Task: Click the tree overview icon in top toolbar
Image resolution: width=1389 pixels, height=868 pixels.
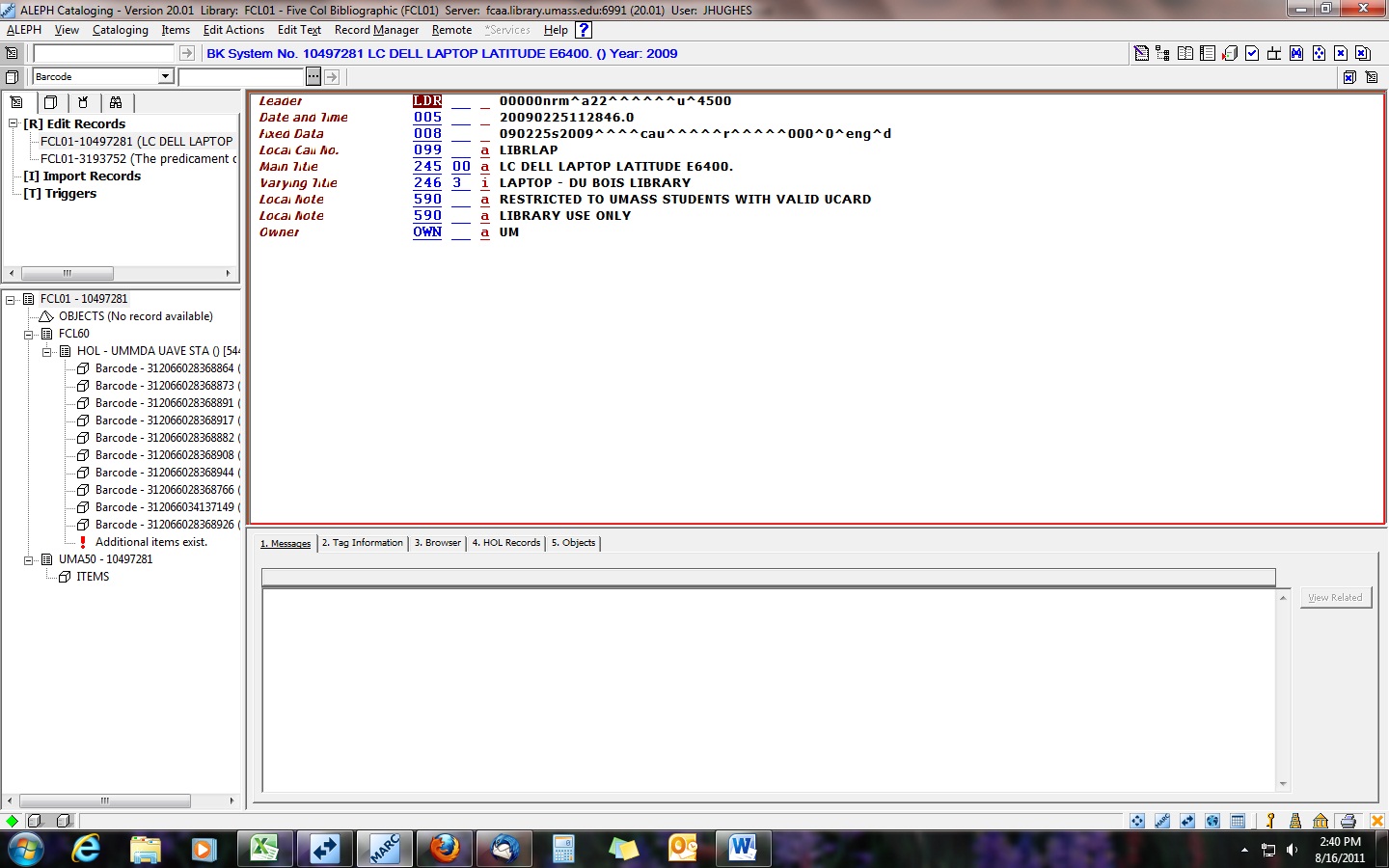Action: (x=1162, y=54)
